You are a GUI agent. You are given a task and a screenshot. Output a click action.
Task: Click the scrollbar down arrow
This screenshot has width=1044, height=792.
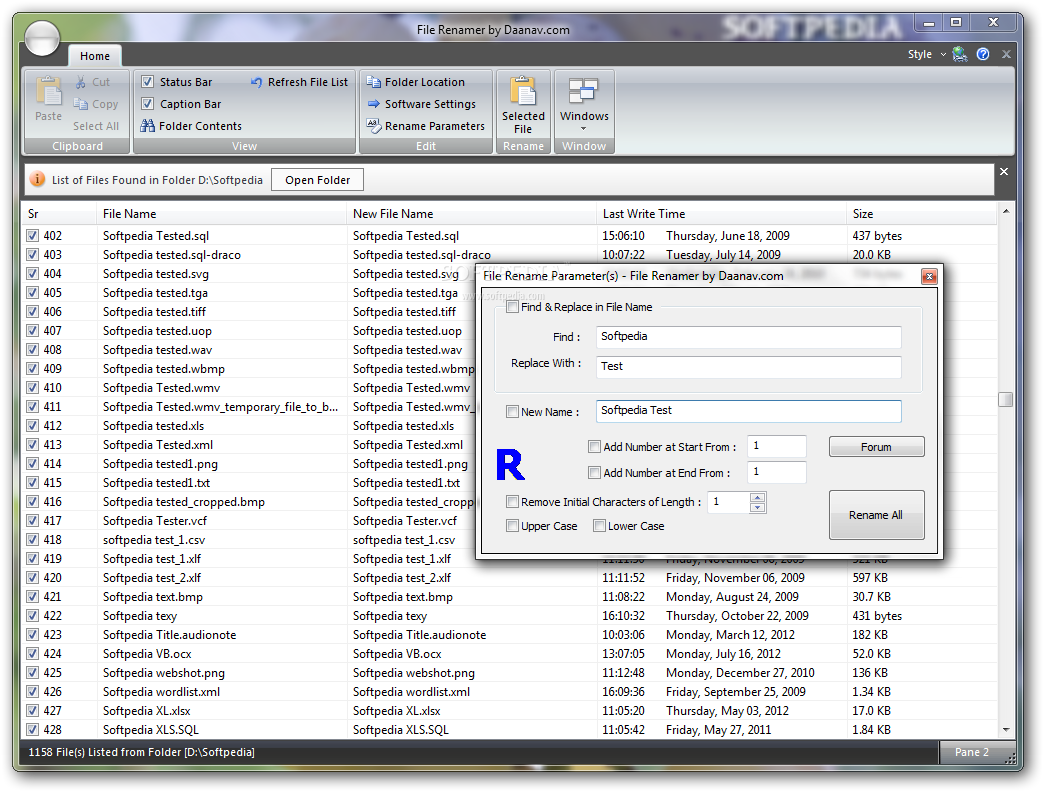1005,730
